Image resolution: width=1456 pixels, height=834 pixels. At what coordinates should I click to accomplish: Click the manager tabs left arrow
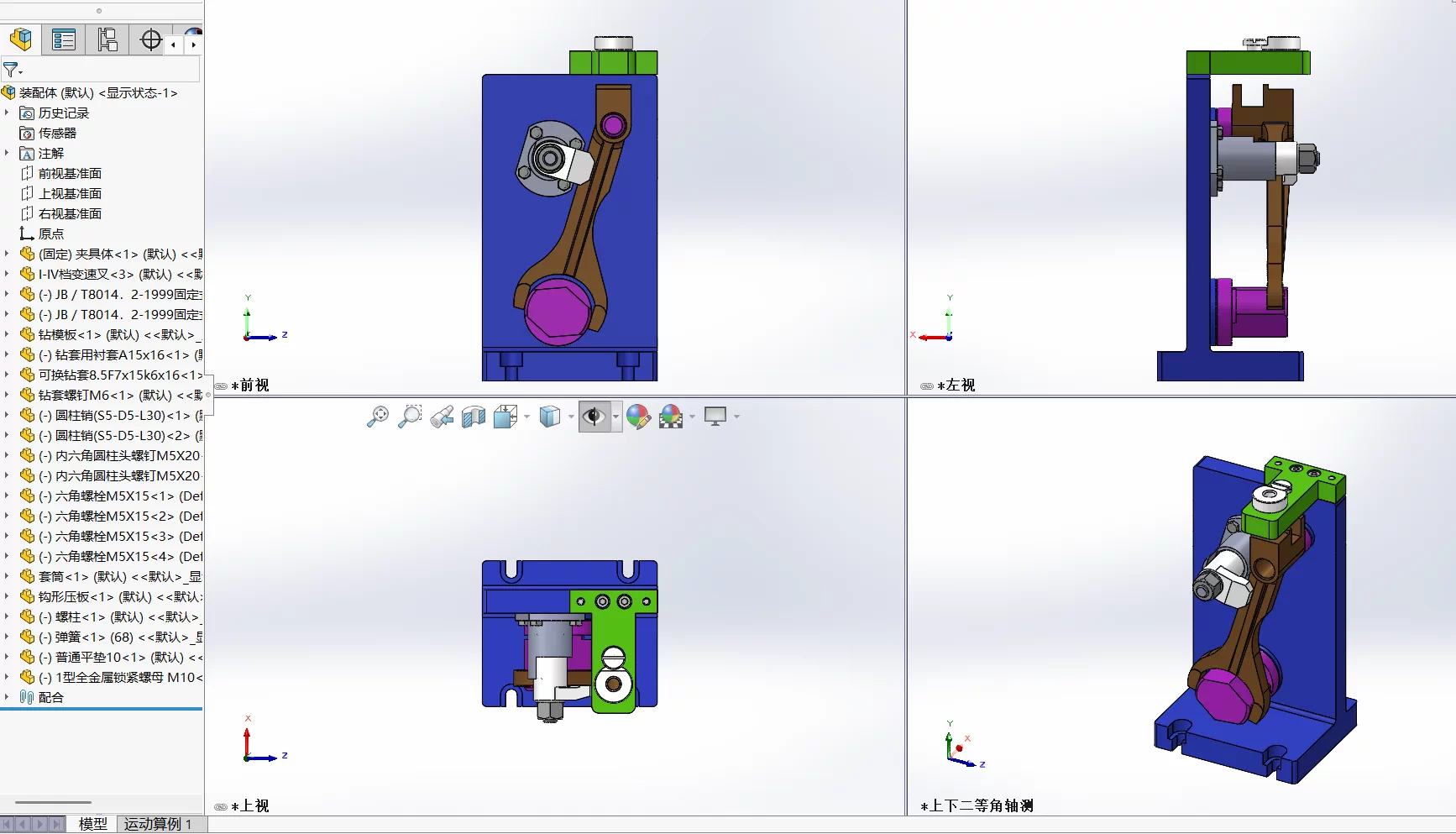(174, 45)
